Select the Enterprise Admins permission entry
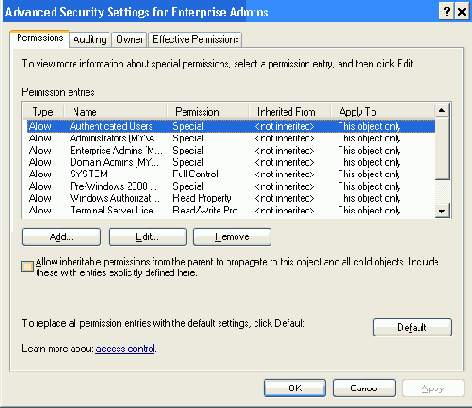472x408 pixels. tap(231, 150)
